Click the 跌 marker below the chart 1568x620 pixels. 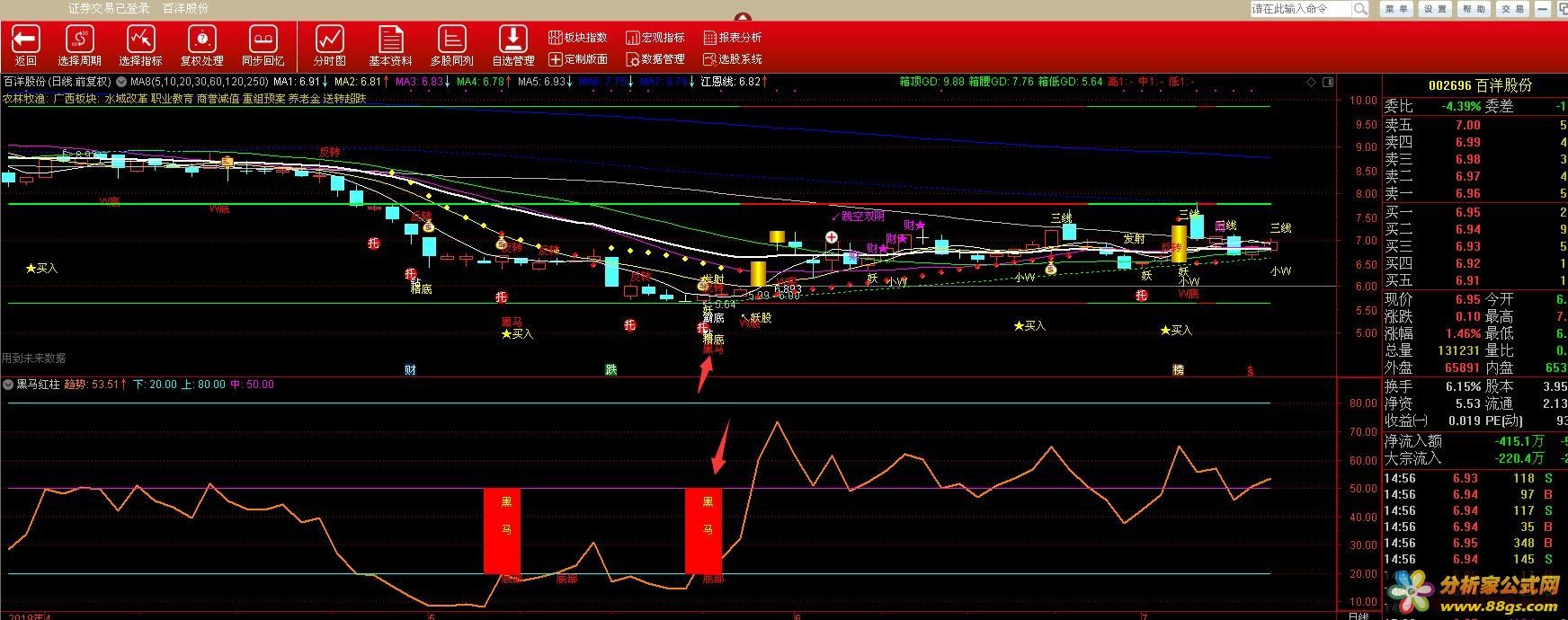(611, 369)
